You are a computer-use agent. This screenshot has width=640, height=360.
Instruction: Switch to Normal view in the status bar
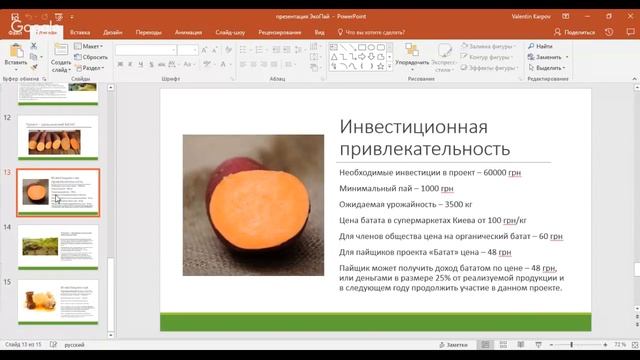point(485,345)
